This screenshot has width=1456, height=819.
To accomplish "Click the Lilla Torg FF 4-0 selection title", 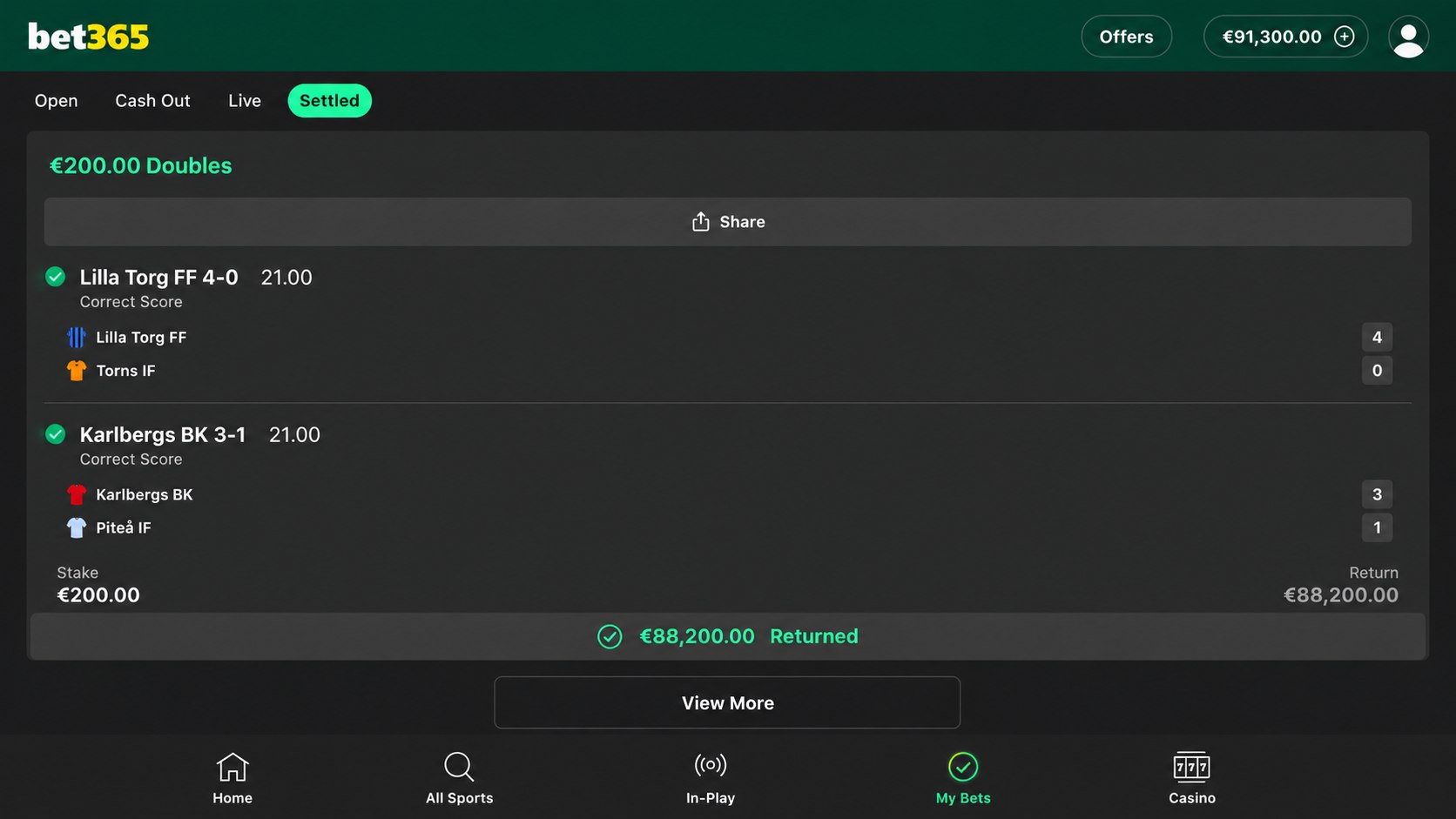I will click(x=159, y=277).
